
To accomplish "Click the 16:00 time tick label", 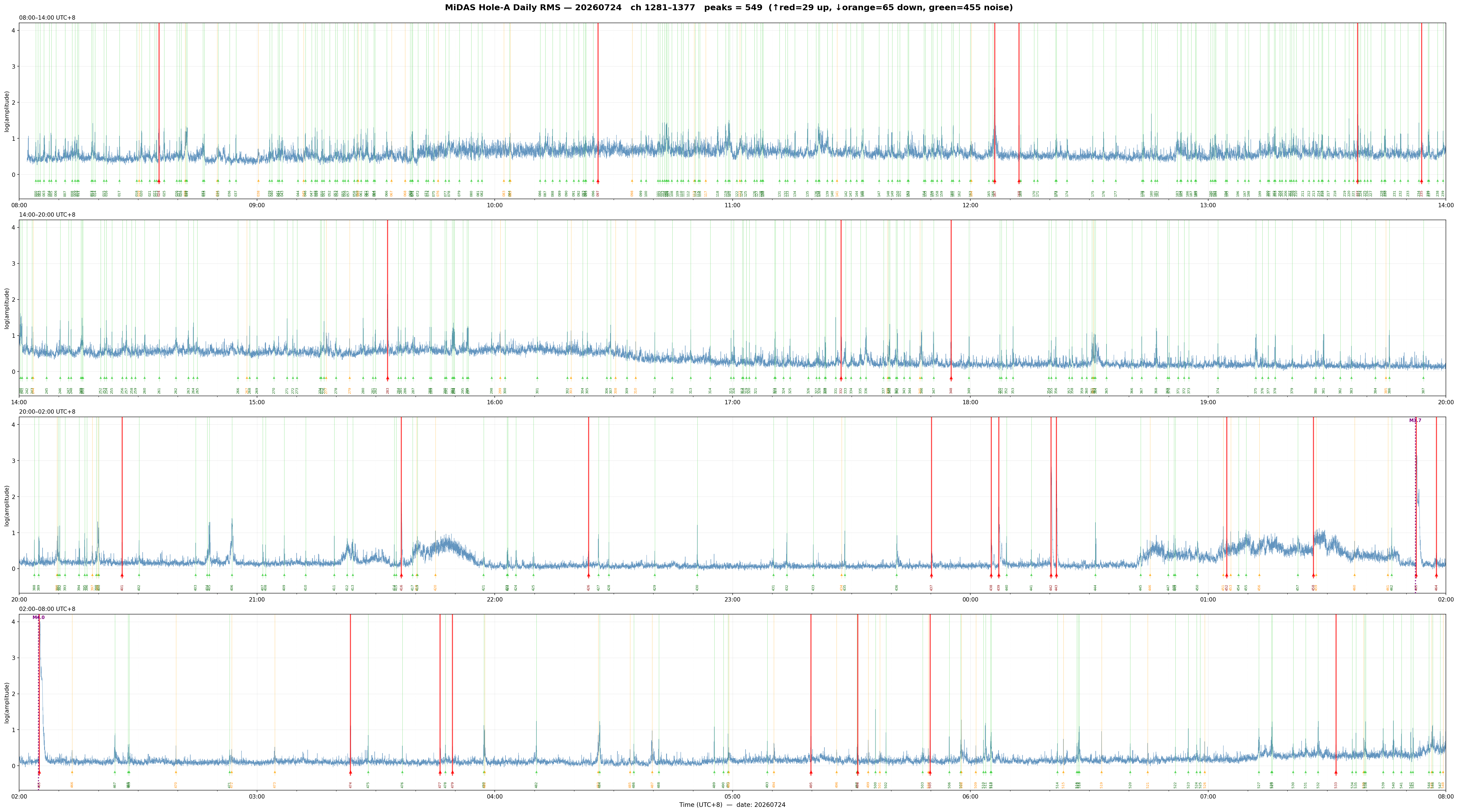I will click(x=495, y=402).
